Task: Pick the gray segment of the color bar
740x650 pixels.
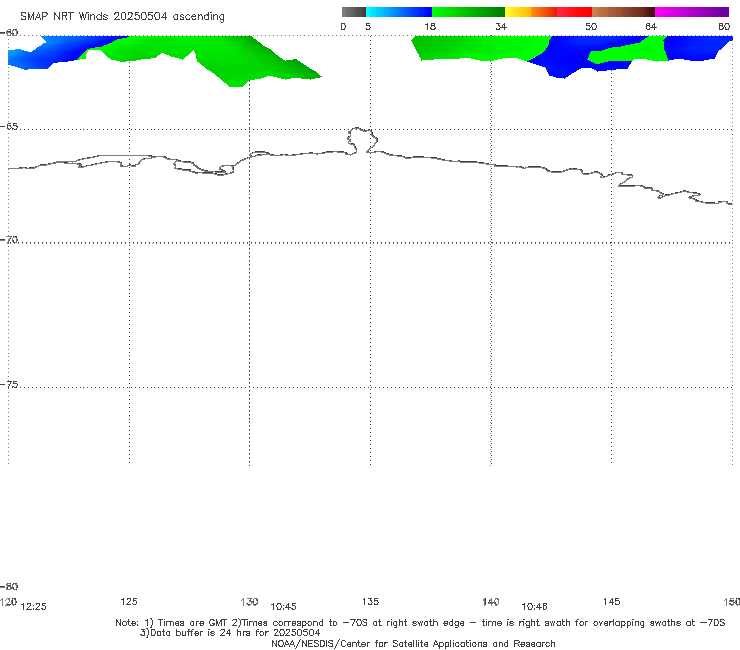Action: point(354,12)
